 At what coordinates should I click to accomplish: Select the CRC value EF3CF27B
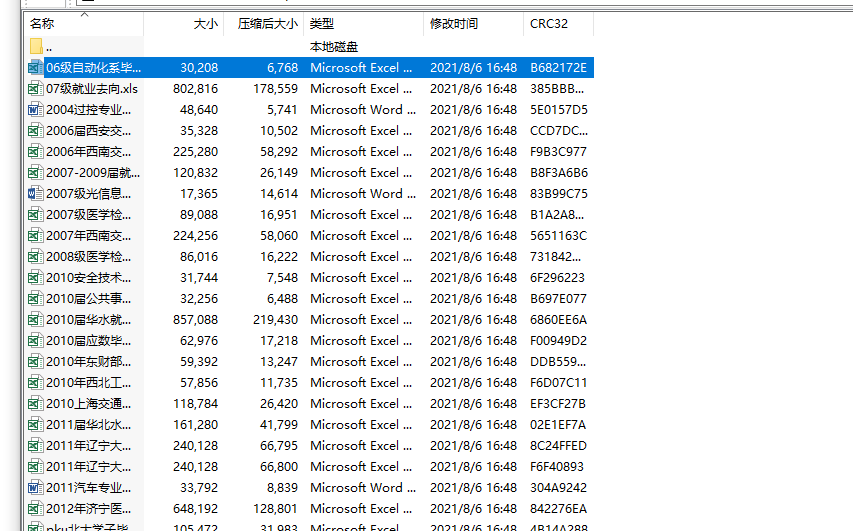pos(558,404)
